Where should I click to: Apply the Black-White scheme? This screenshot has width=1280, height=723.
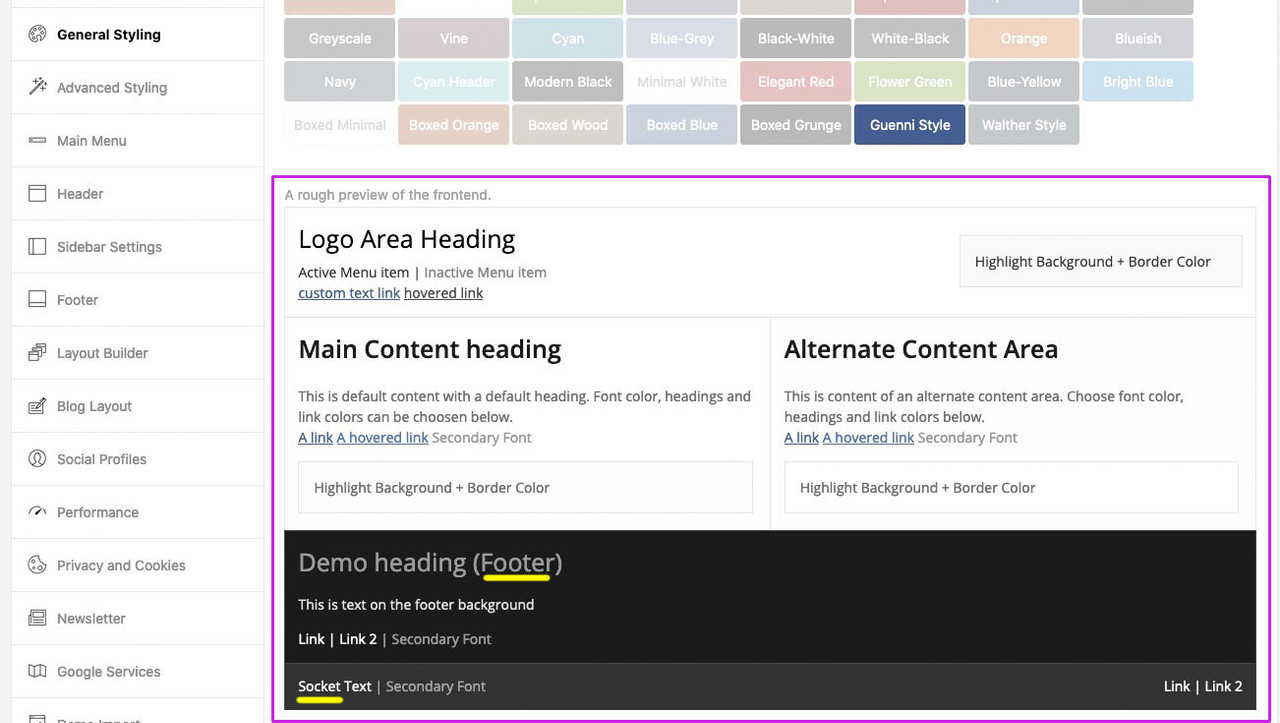pyautogui.click(x=796, y=38)
